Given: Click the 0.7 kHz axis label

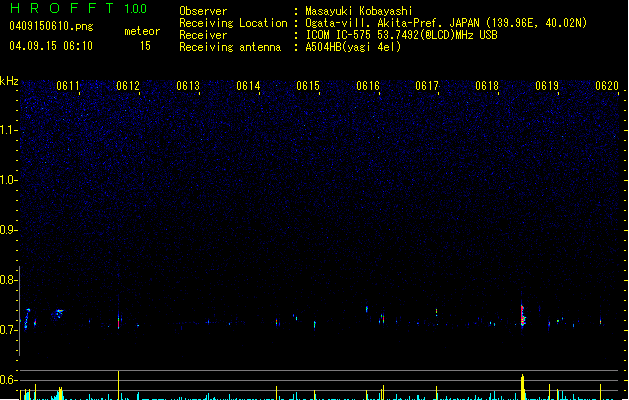Looking at the screenshot, I should click(8, 330).
